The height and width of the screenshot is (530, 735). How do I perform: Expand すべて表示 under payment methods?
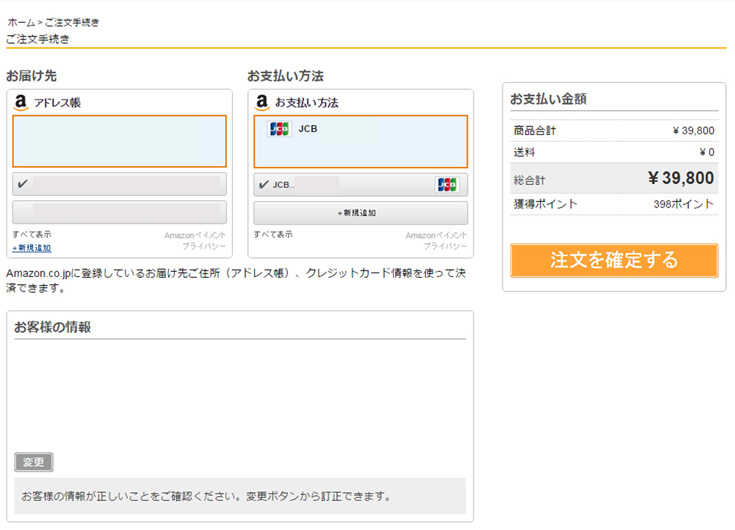point(273,234)
